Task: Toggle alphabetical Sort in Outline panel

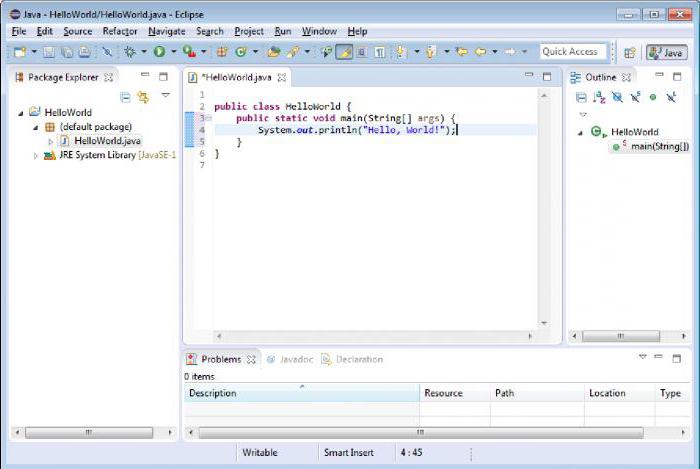Action: tap(599, 97)
